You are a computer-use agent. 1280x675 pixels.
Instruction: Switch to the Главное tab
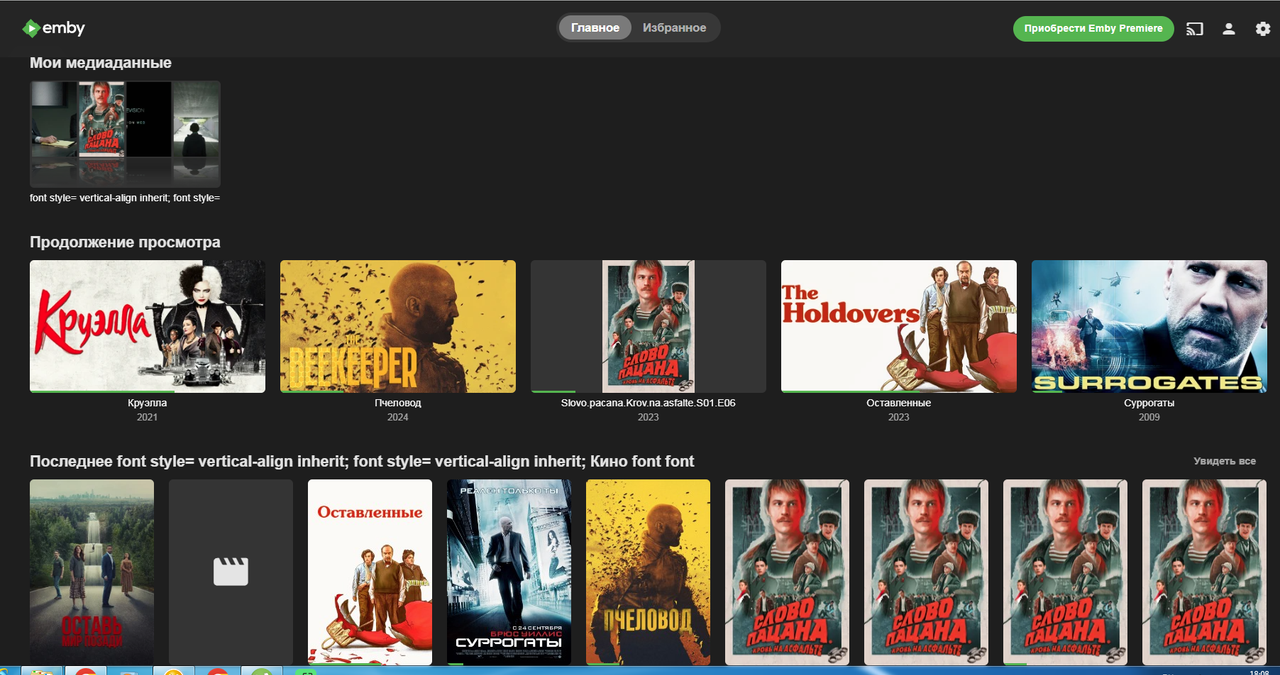(595, 28)
